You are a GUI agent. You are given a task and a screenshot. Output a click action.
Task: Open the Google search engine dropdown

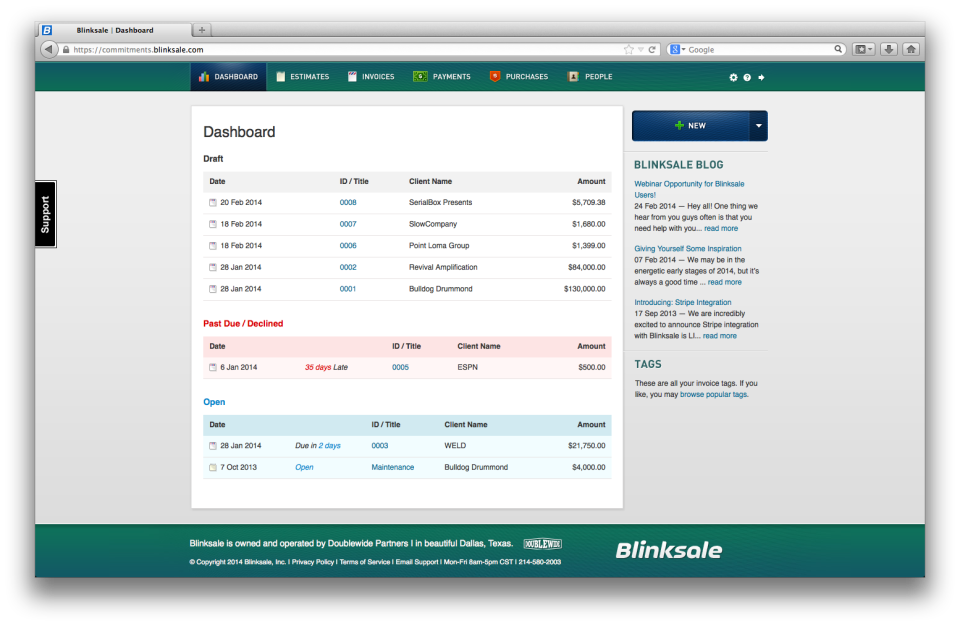(677, 50)
